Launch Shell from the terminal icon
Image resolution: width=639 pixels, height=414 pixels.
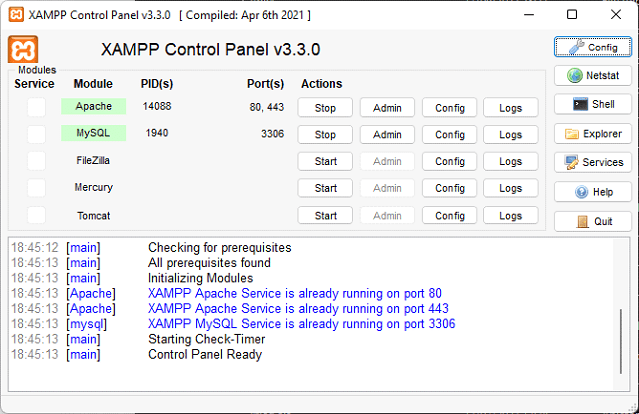592,104
